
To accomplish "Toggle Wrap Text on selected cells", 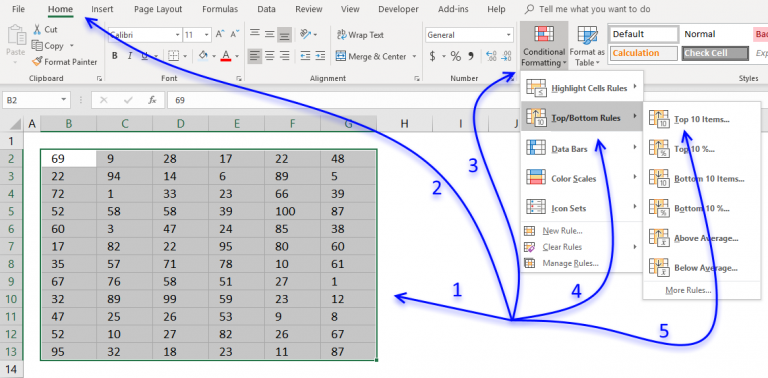I will tap(360, 35).
